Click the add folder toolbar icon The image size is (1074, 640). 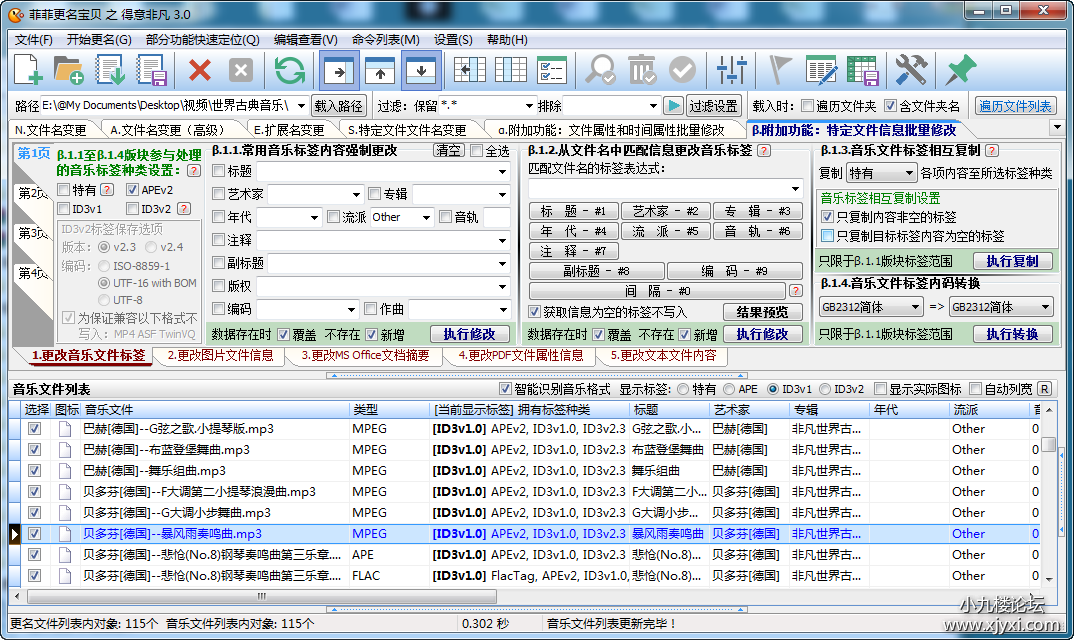(69, 70)
